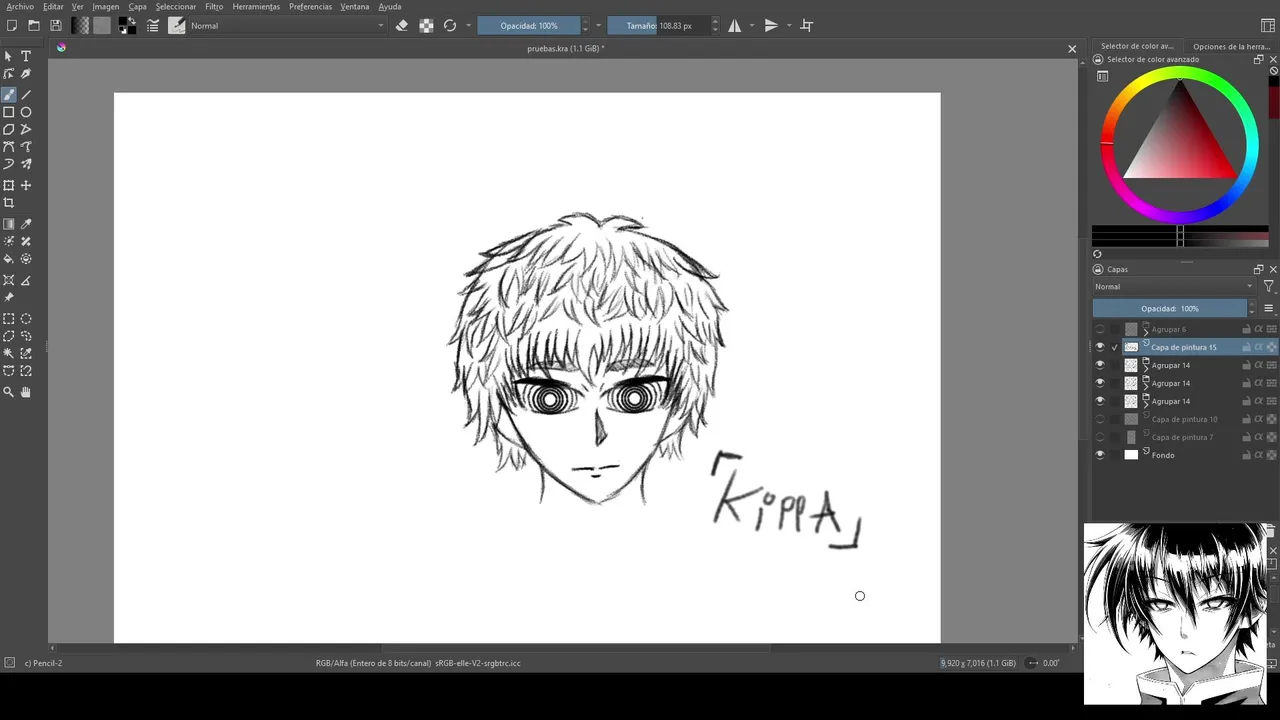Select the Contiguous Selection magic wand tool

coord(9,353)
